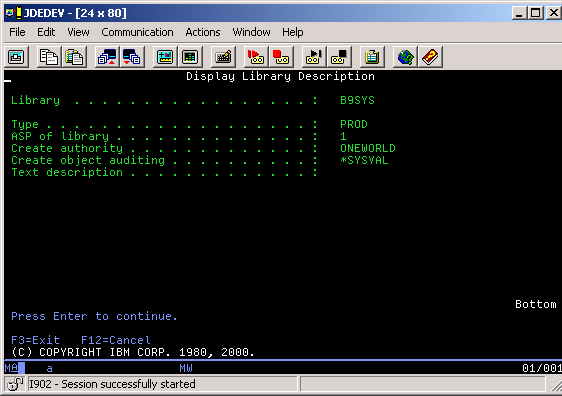This screenshot has height=396, width=562.
Task: Open the Window menu
Action: [251, 32]
